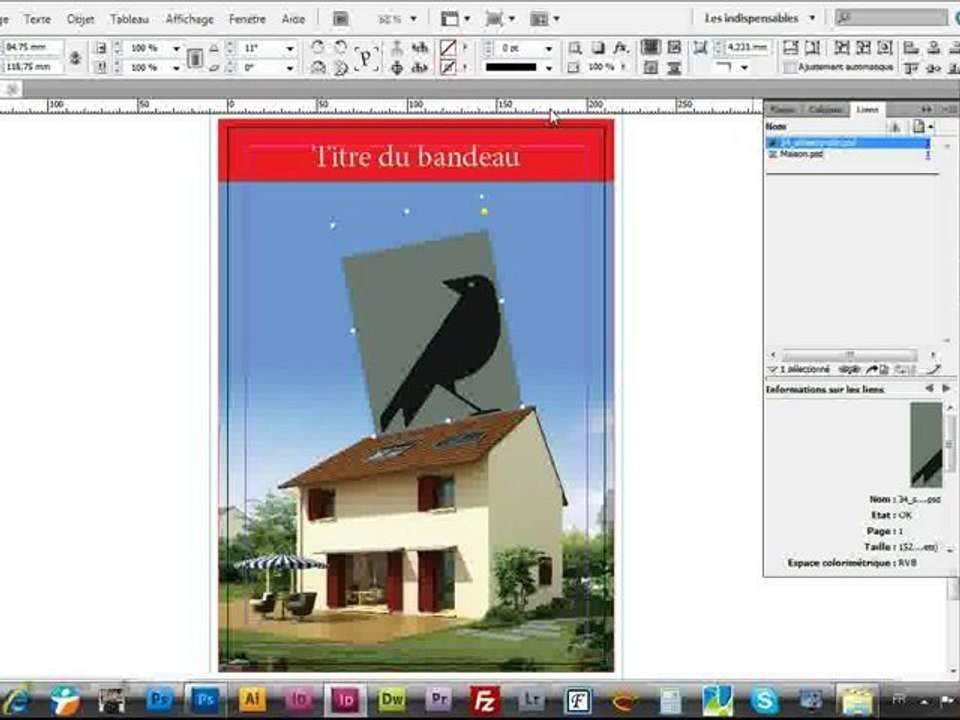Click the link preview thumbnail
This screenshot has height=720, width=960.
click(x=926, y=444)
